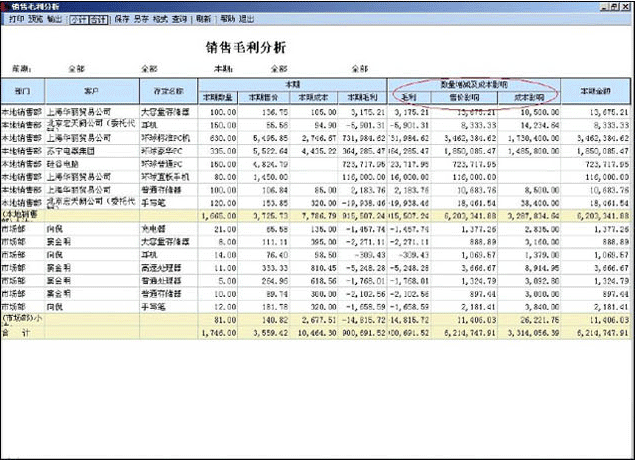This screenshot has height=460, width=635.
Task: Close the 销售毛利分析 window
Action: (x=626, y=7)
